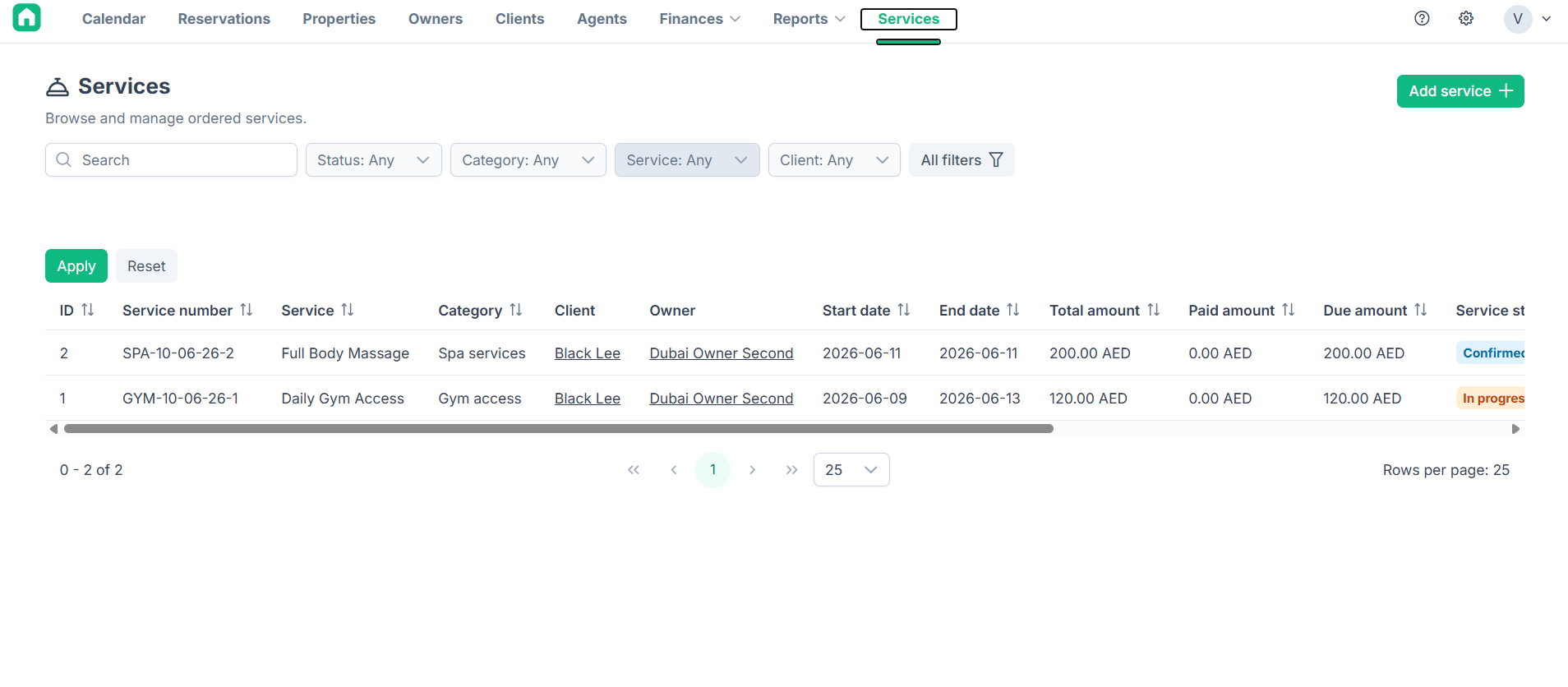Click the SPA-10-06-26-2 service number cell
Viewport: 1568px width, 687px height.
click(178, 353)
